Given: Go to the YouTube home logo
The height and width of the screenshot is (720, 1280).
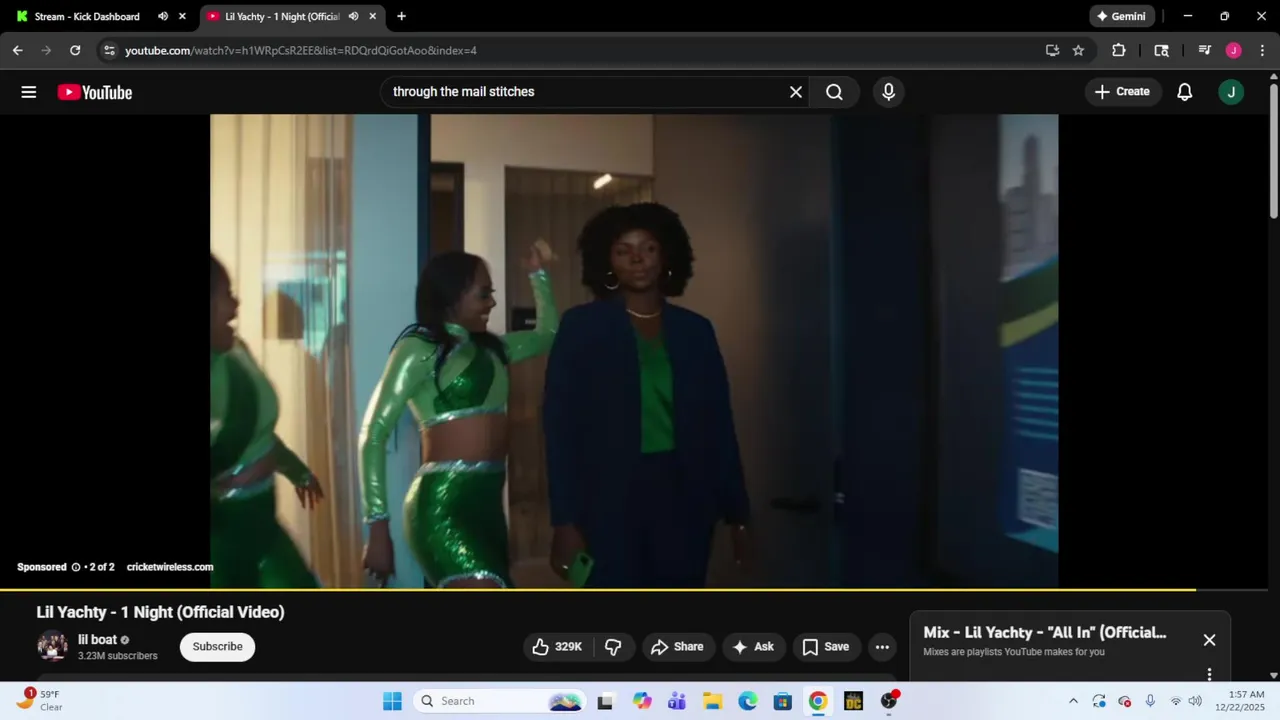Looking at the screenshot, I should tap(95, 92).
